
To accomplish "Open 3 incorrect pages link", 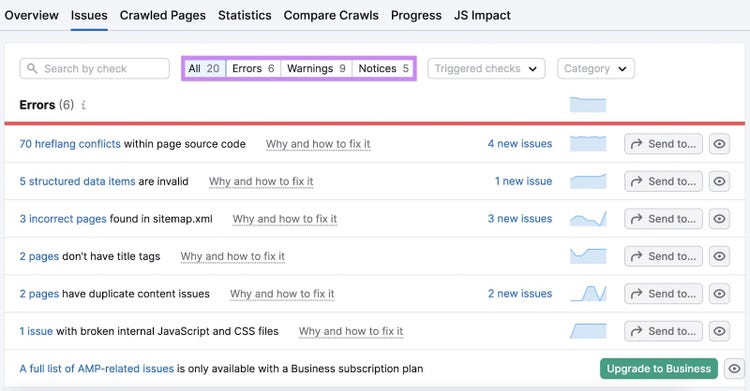I will coord(63,219).
